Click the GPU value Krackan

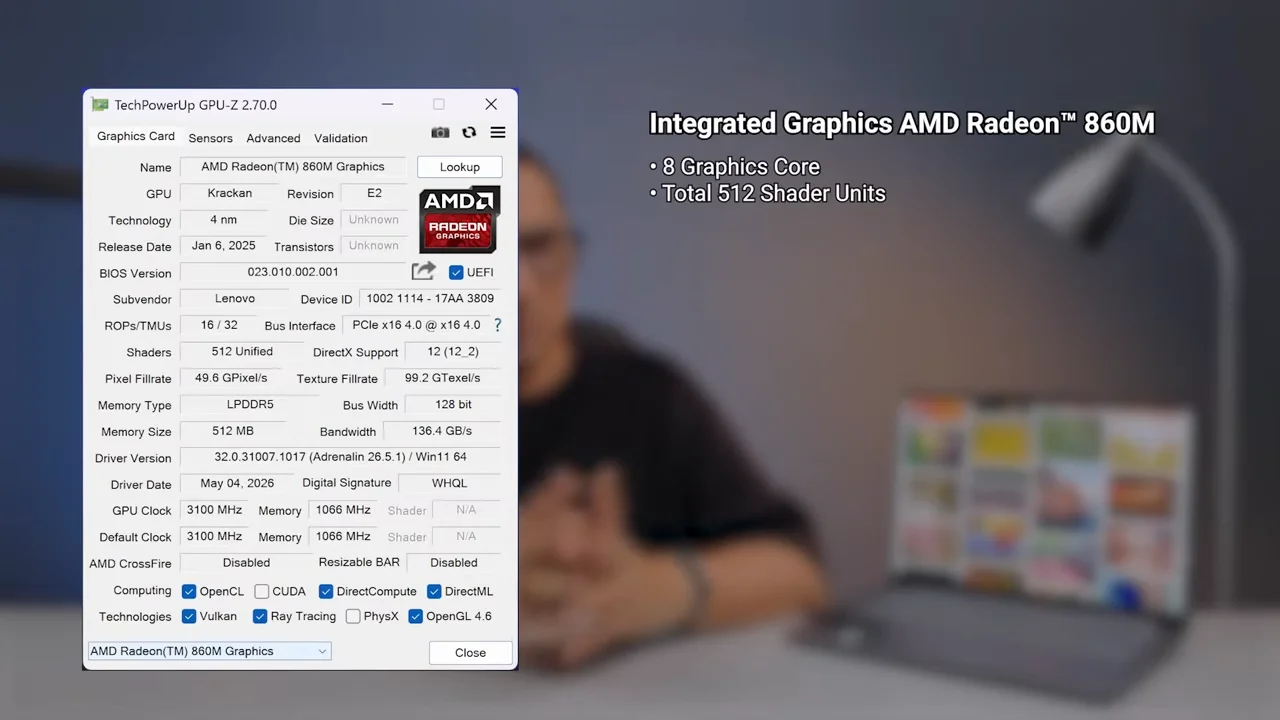[230, 193]
